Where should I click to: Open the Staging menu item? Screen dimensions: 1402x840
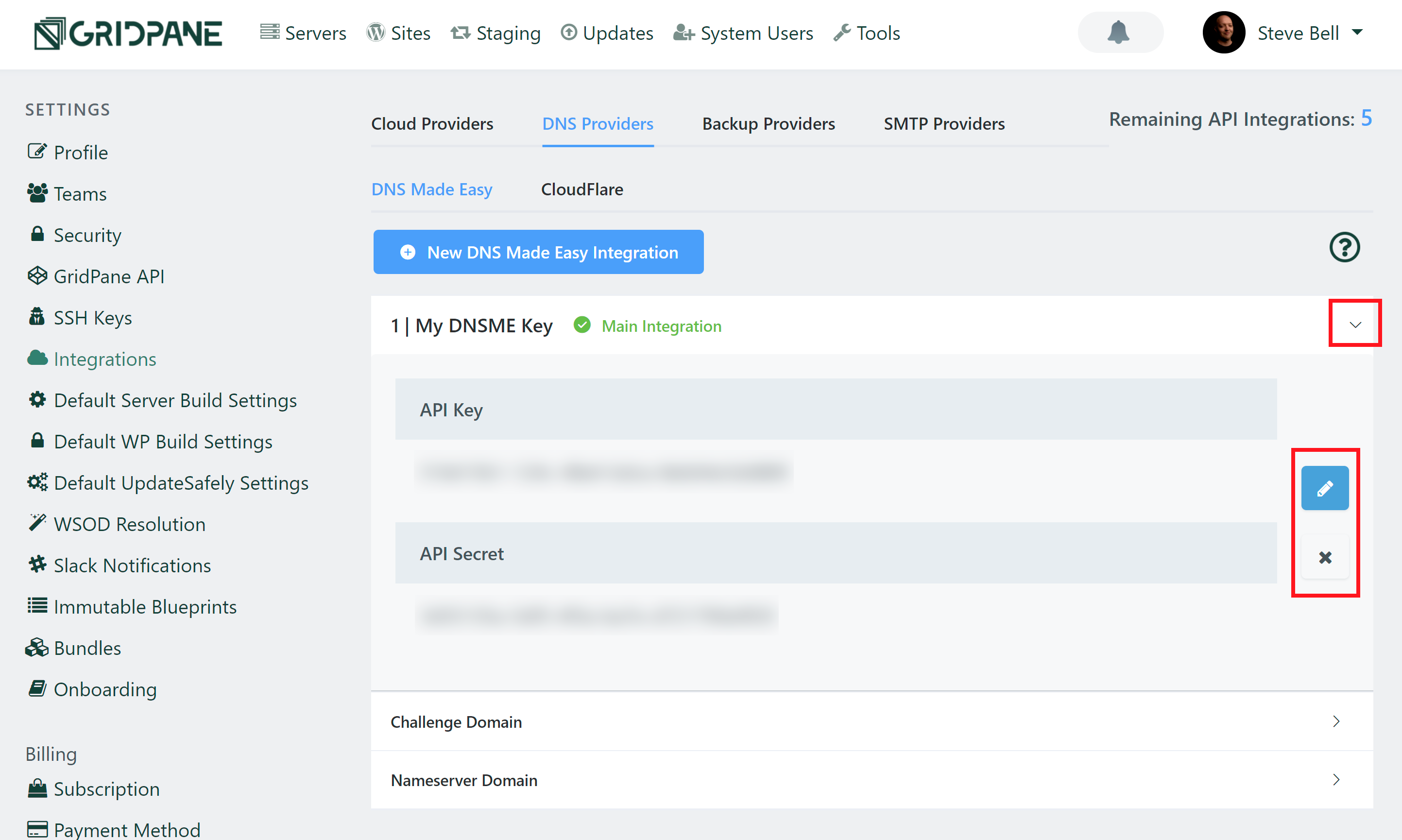pos(496,34)
